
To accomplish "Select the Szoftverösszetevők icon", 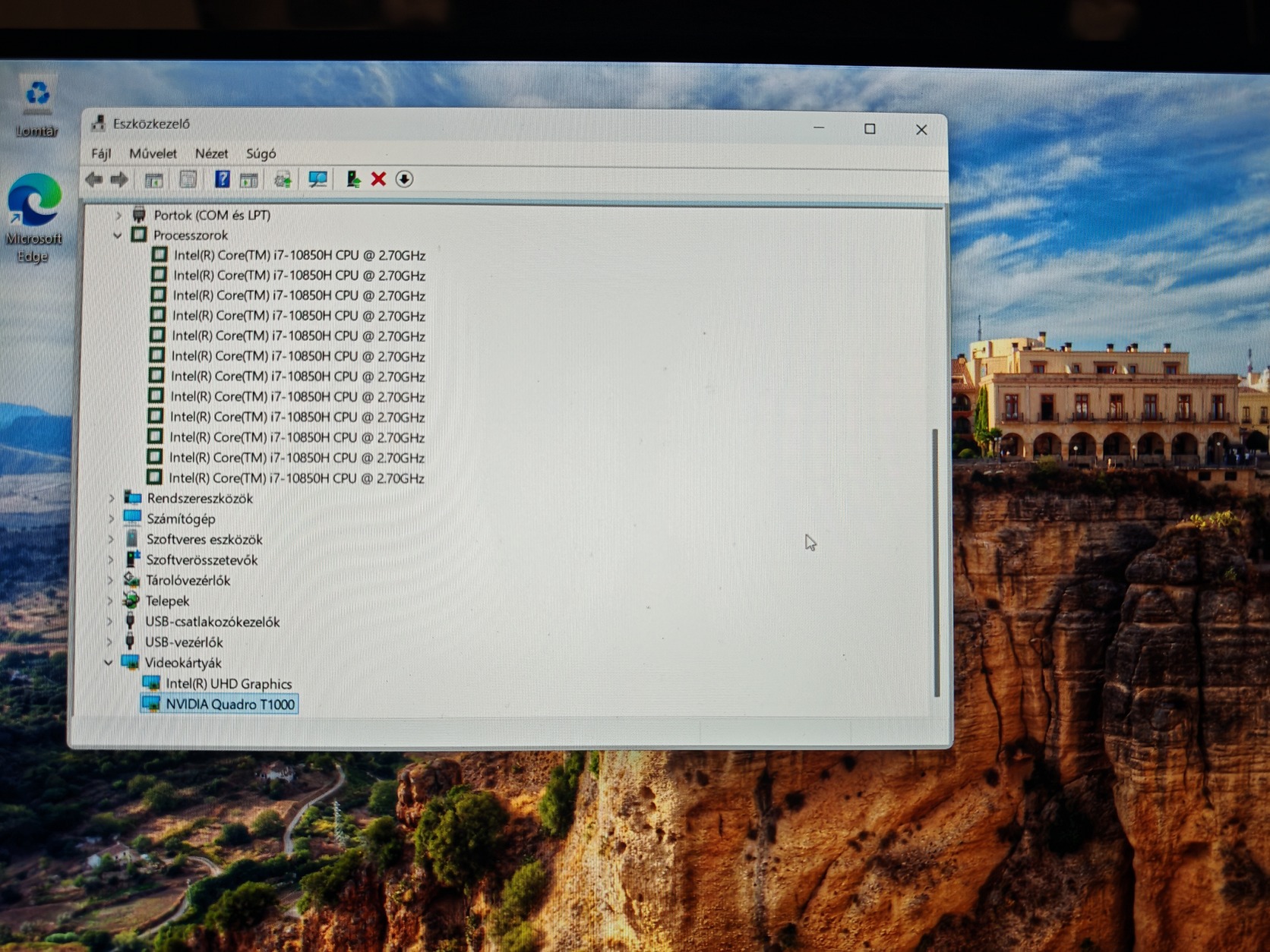I will 131,560.
